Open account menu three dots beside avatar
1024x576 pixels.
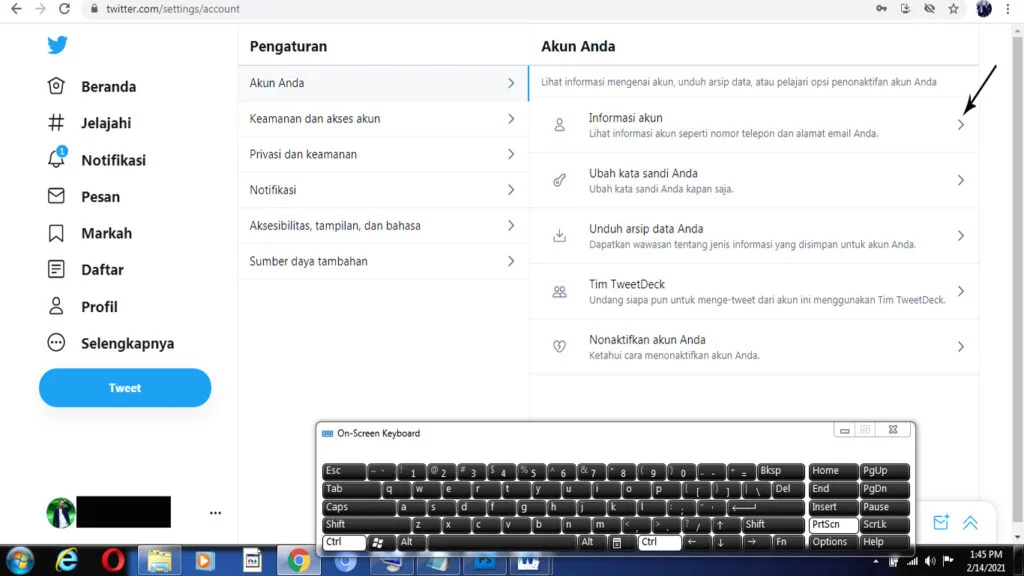[216, 513]
